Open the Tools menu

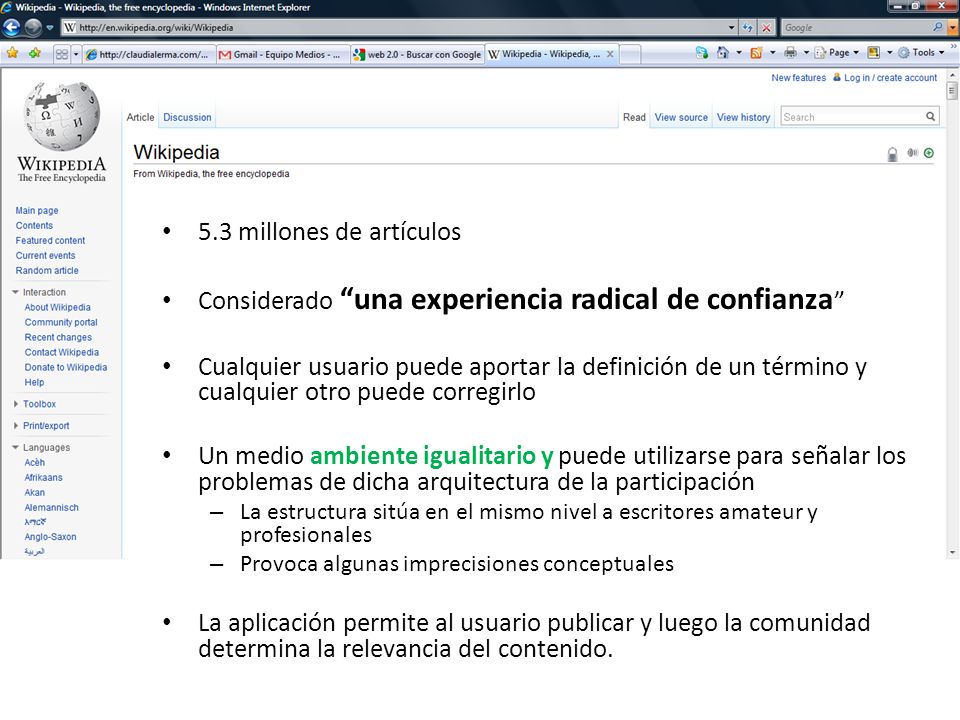[x=921, y=53]
